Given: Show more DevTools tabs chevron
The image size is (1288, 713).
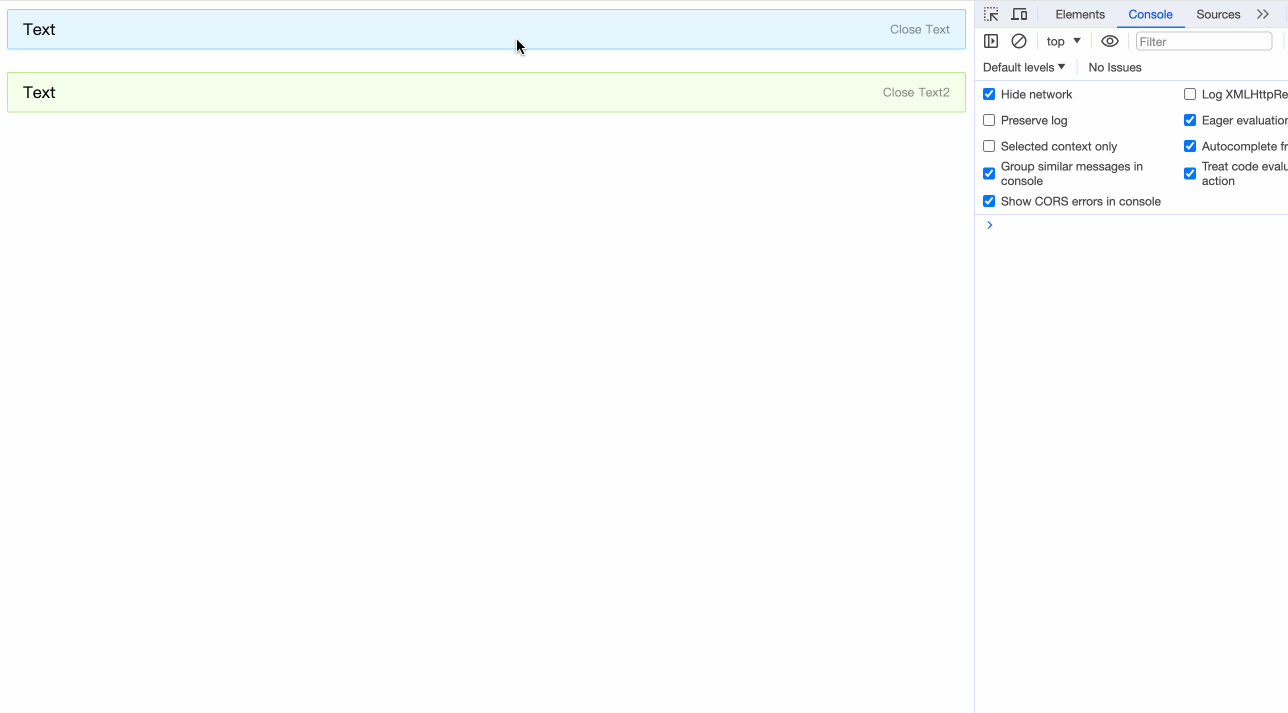Looking at the screenshot, I should click(1263, 14).
